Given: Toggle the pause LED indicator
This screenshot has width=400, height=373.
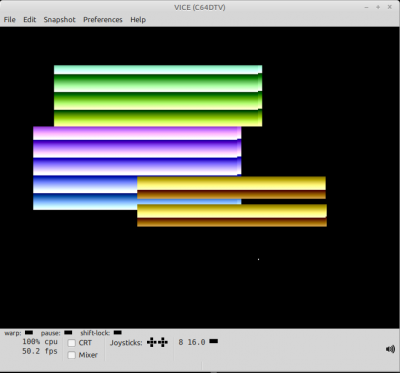Looking at the screenshot, I should pyautogui.click(x=68, y=332).
